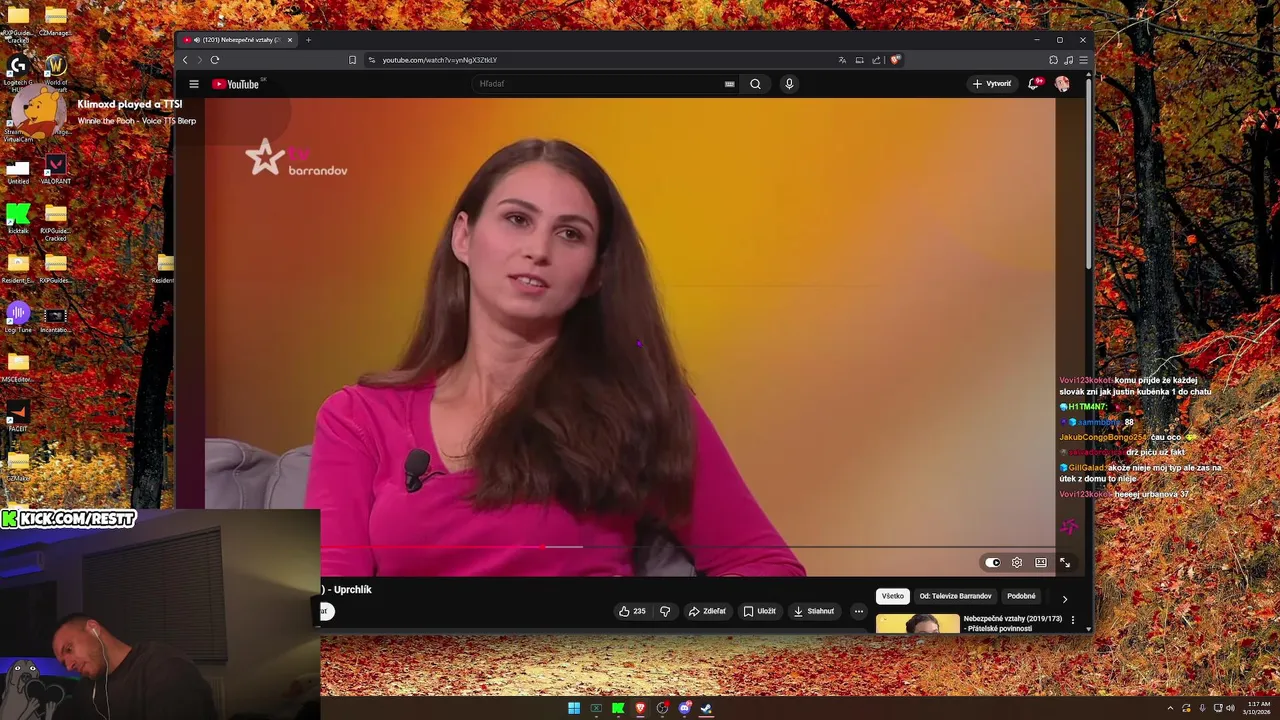Open video settings gear

pos(1017,563)
